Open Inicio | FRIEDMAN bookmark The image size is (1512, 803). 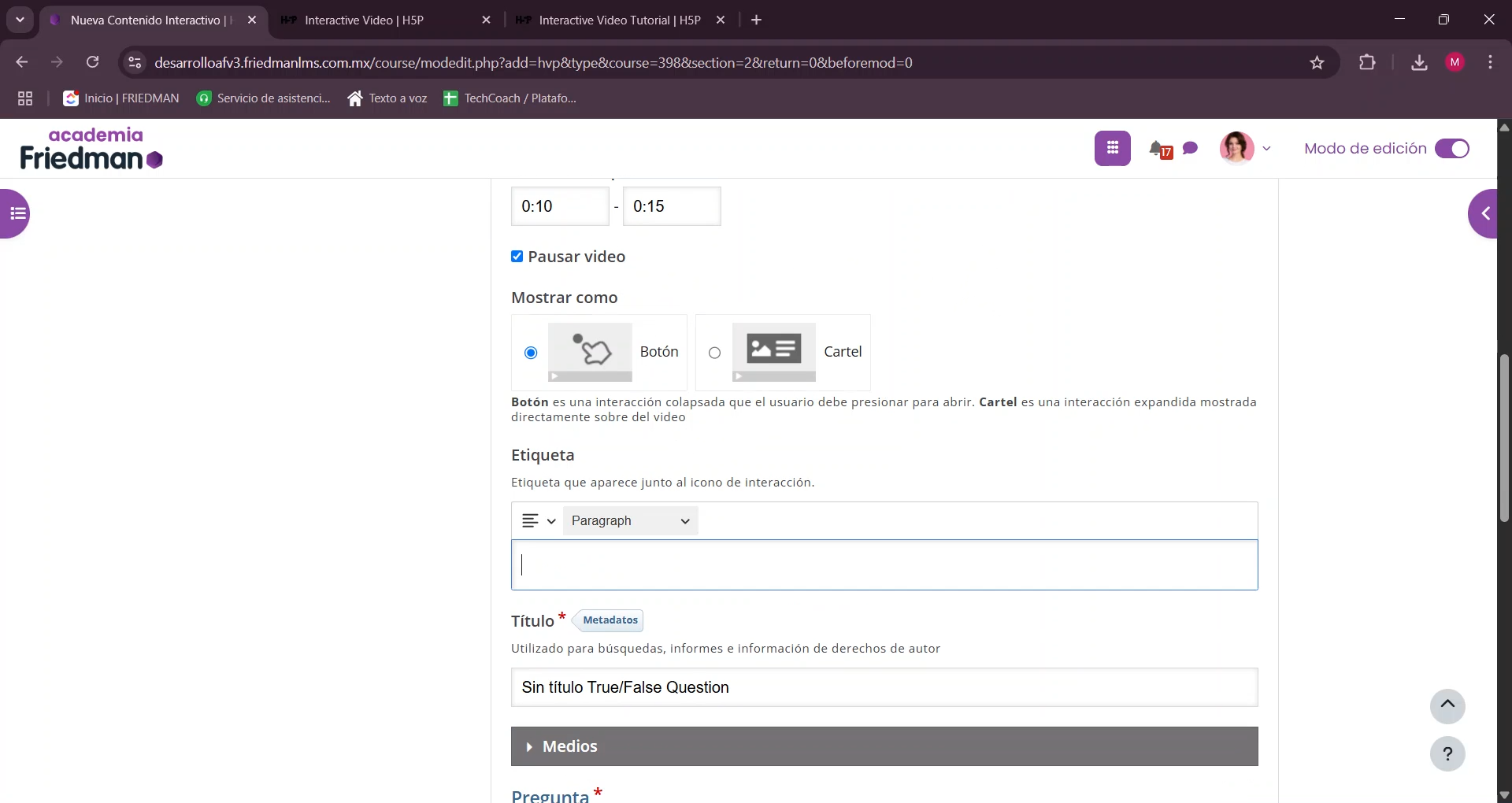point(121,98)
